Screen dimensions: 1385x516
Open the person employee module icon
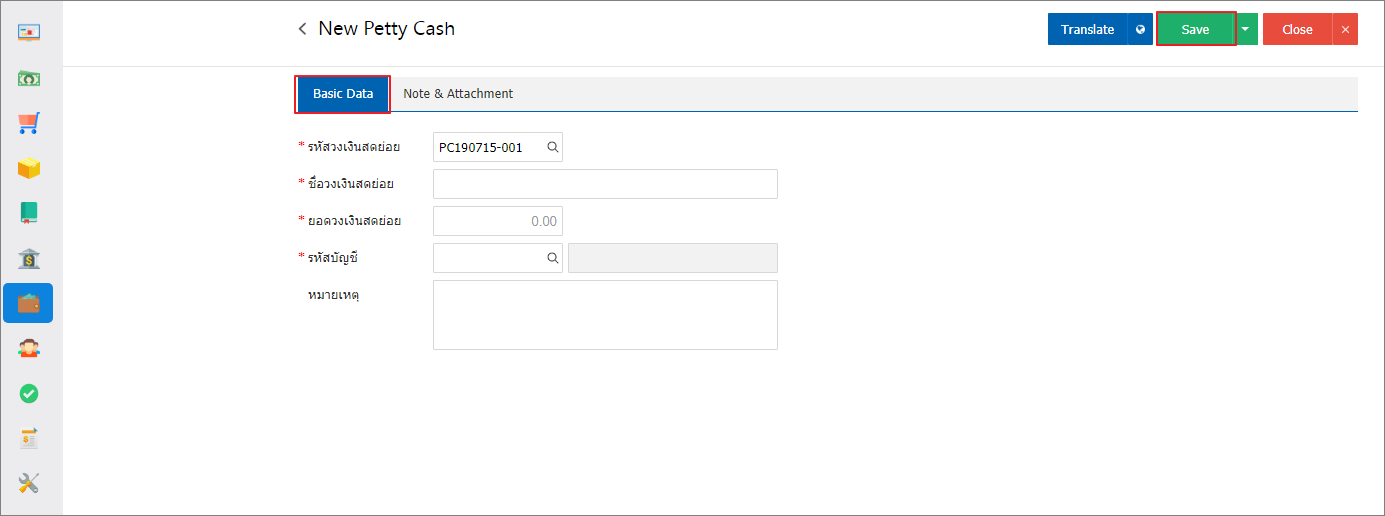[x=28, y=348]
